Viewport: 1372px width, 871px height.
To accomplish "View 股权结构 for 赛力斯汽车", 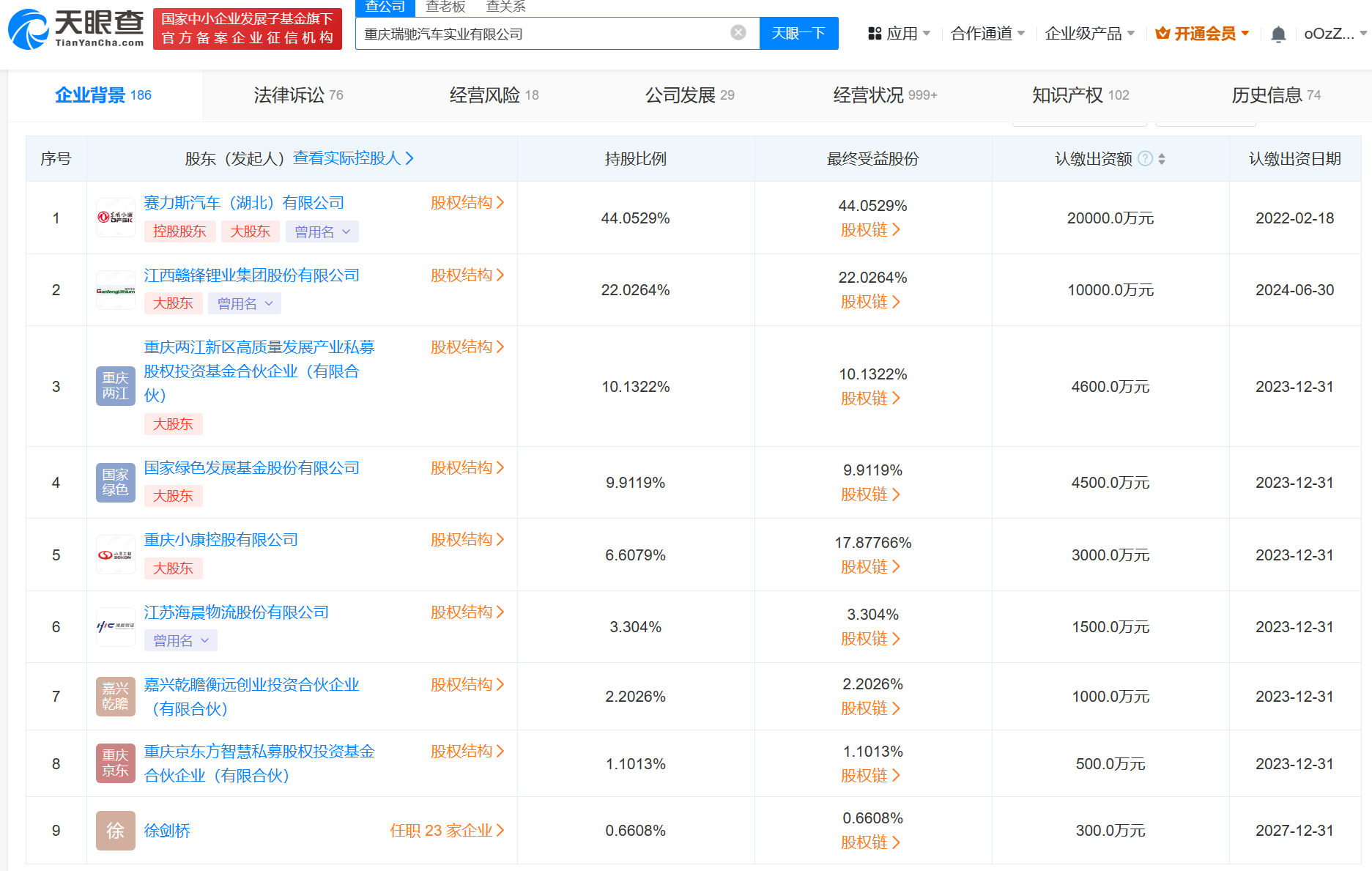I will (467, 203).
